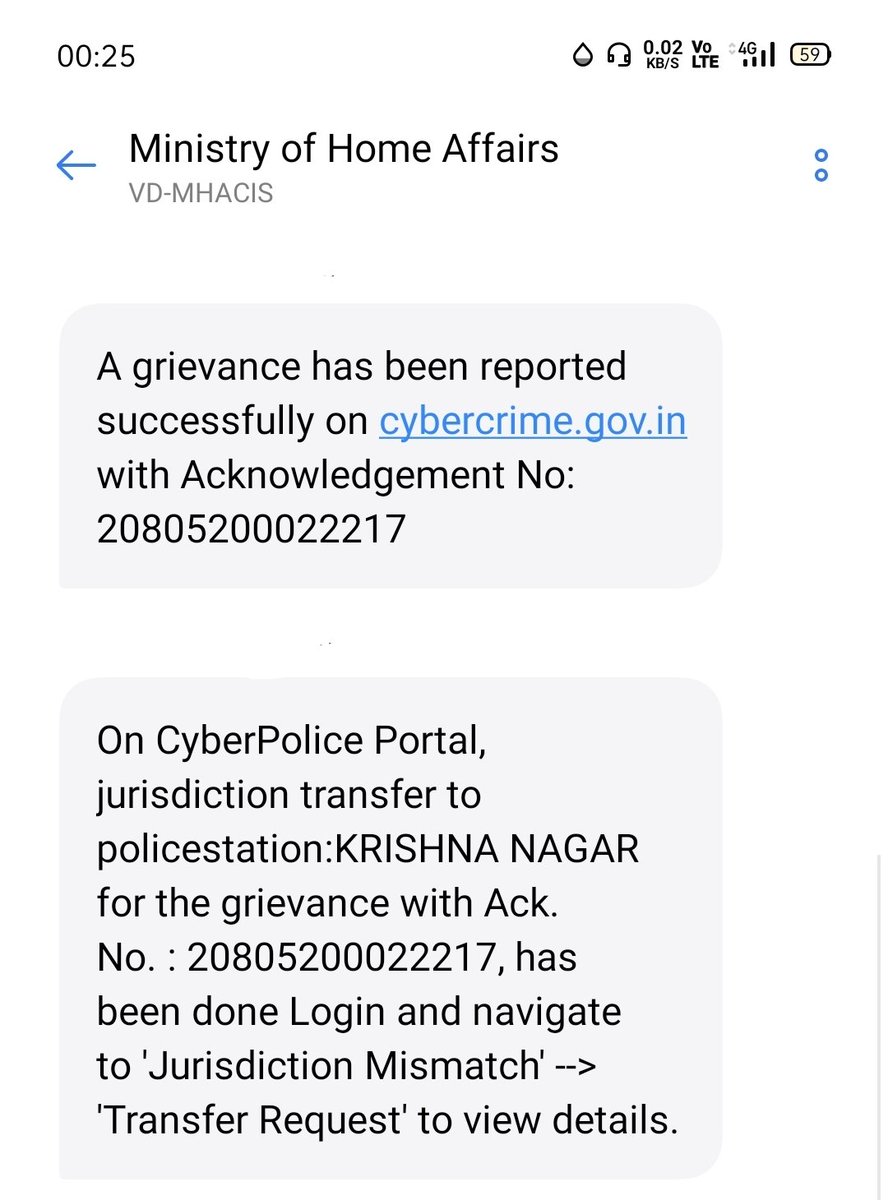The width and height of the screenshot is (888, 1200).
Task: Tap the VD-MHACIS sender ID
Action: coord(201,193)
